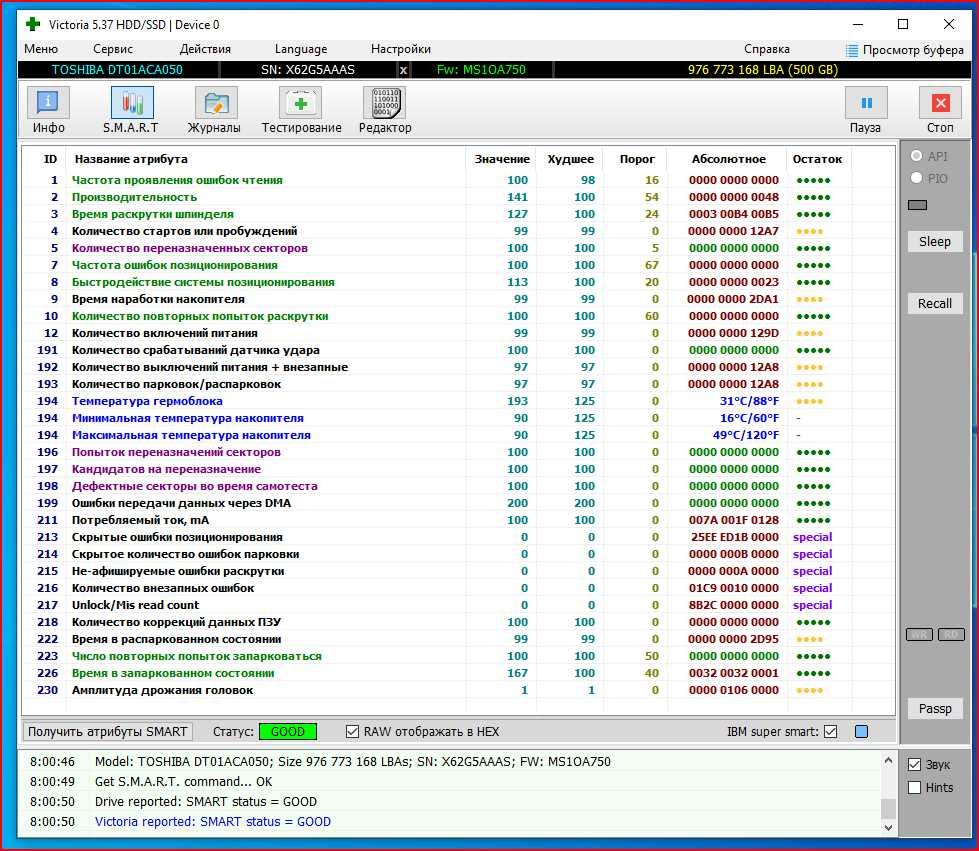Click the RD indicator box

pyautogui.click(x=951, y=635)
